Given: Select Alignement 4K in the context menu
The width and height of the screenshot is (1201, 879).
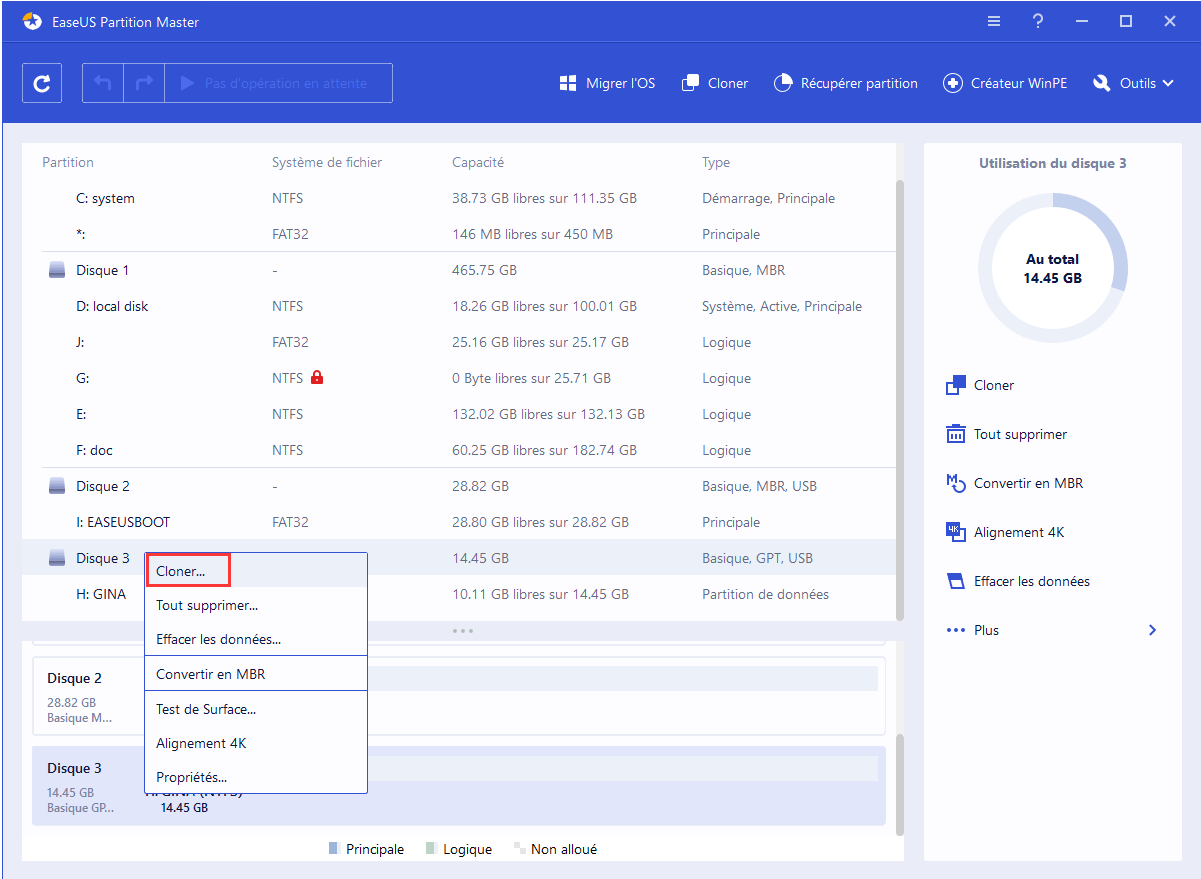Looking at the screenshot, I should (256, 743).
